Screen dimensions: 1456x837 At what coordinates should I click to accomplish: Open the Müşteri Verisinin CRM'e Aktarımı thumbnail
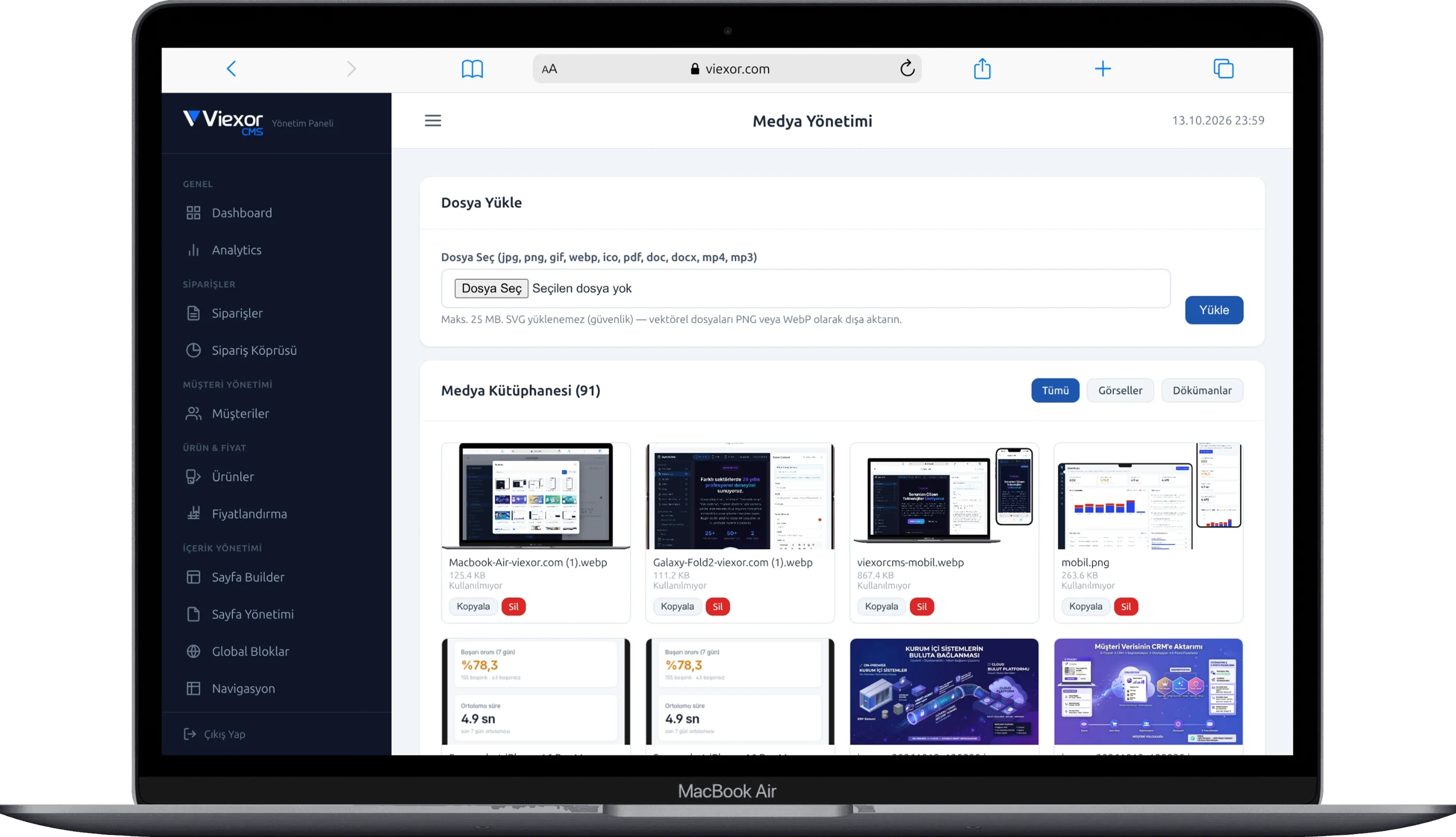(x=1148, y=691)
